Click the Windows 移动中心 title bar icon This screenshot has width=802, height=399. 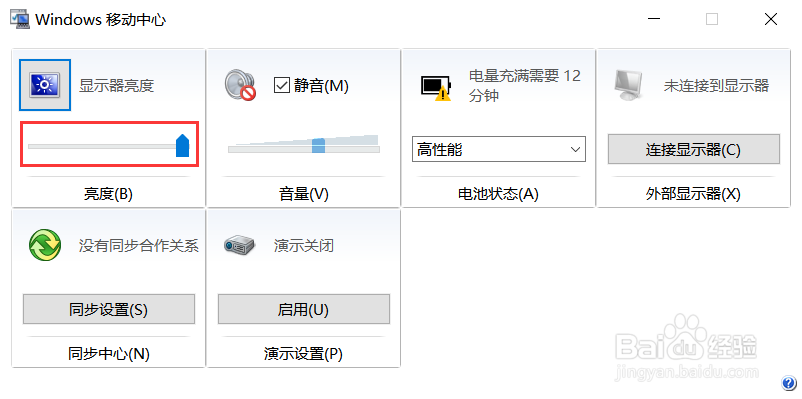coord(19,19)
